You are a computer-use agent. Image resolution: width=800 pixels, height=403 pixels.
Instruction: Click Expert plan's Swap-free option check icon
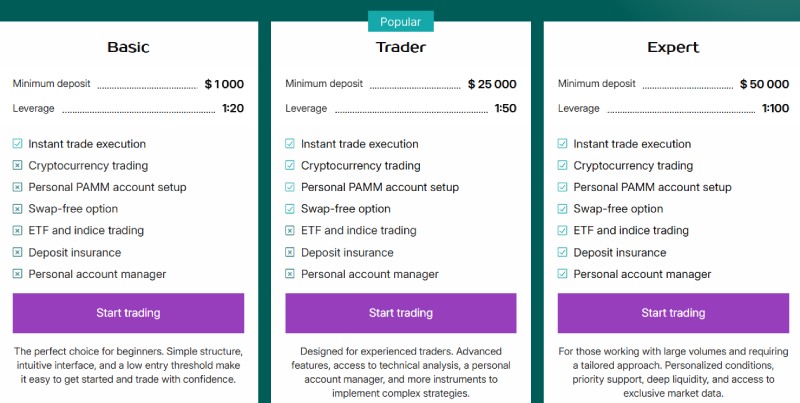coord(563,209)
